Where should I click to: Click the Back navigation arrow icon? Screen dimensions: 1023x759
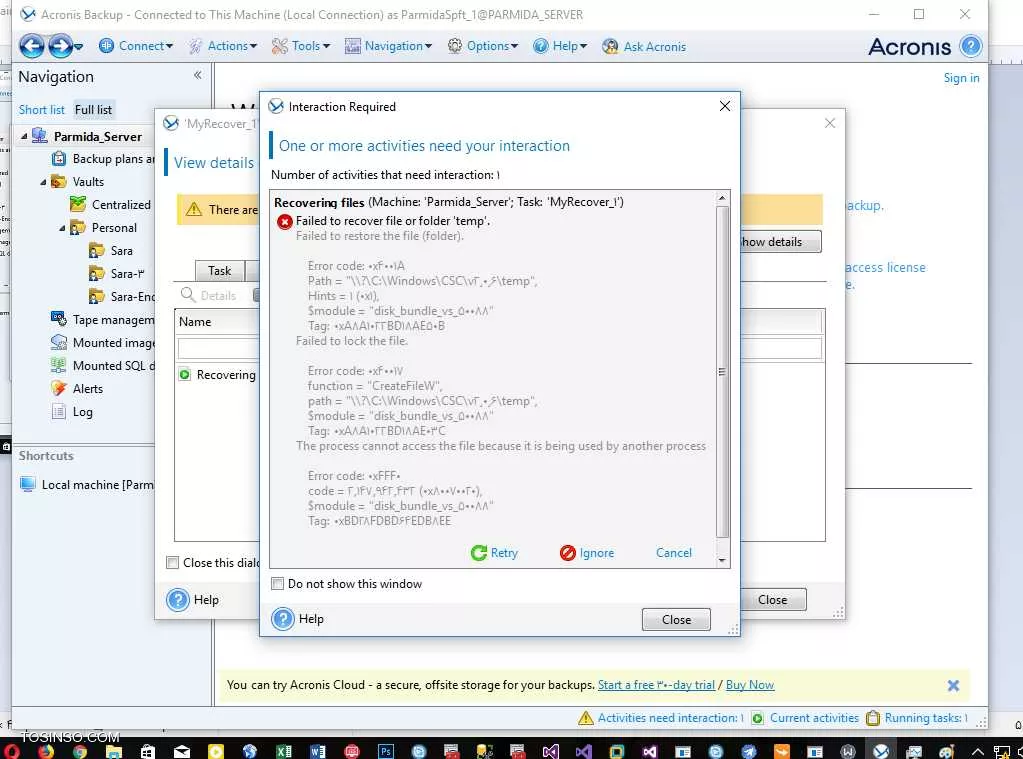coord(31,46)
